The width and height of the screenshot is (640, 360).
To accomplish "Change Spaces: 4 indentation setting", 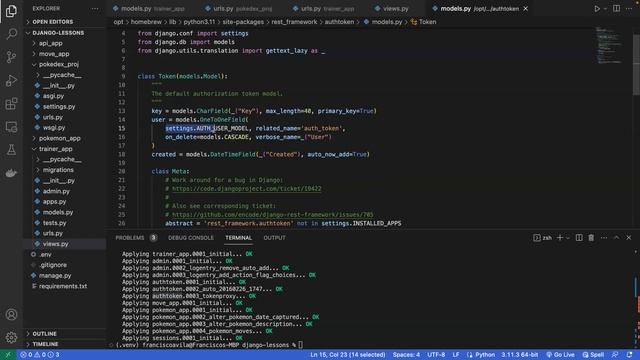I will point(406,355).
